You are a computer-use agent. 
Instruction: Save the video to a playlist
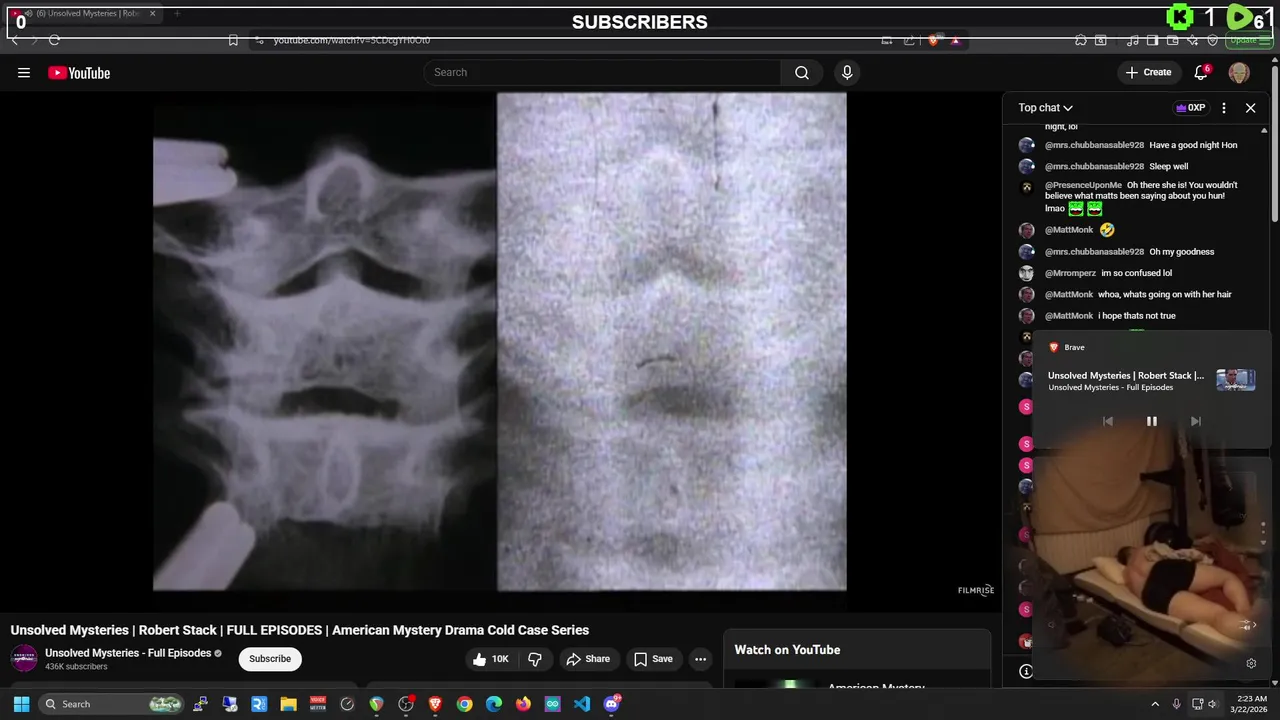coord(653,659)
